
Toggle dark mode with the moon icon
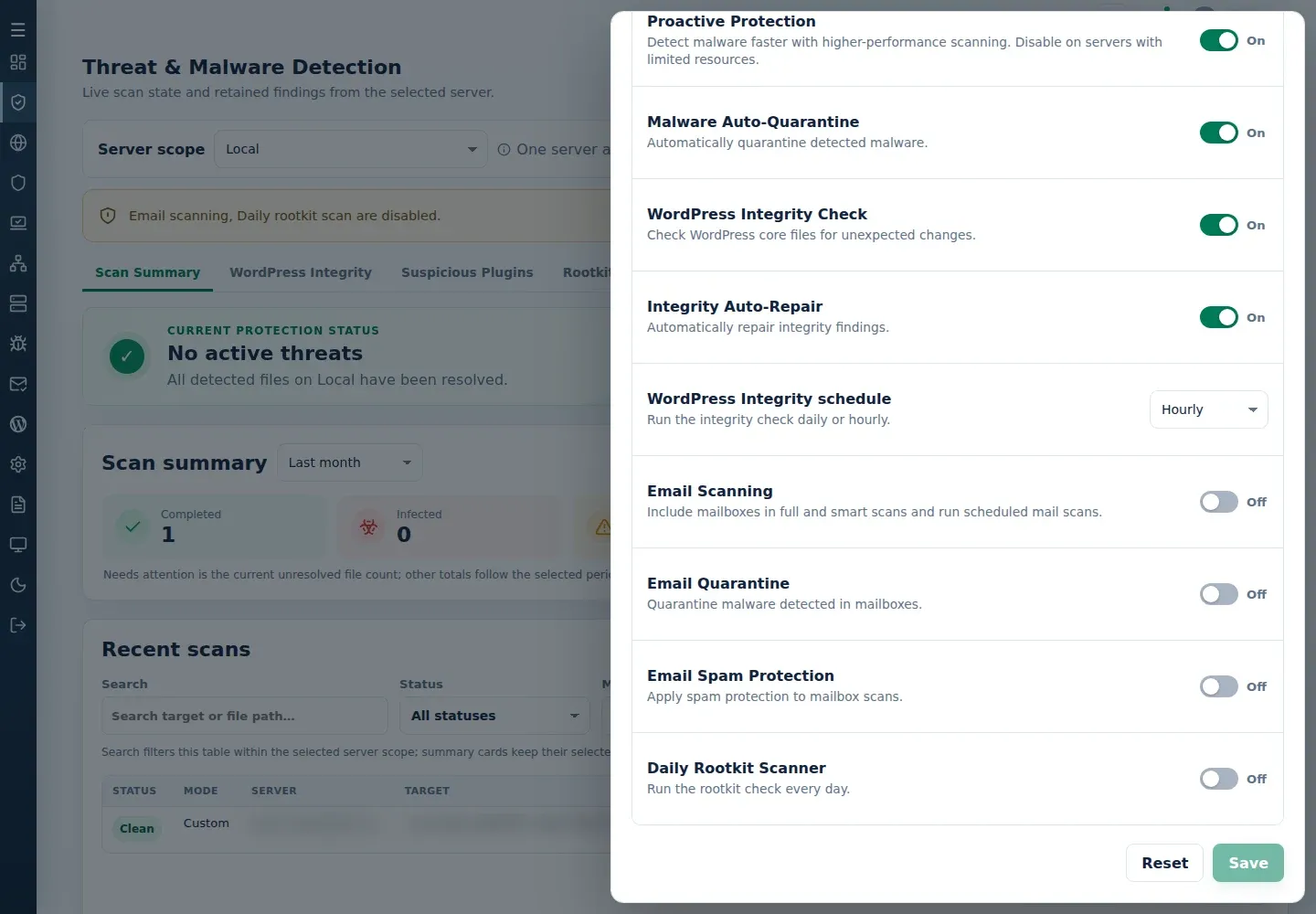(x=18, y=585)
